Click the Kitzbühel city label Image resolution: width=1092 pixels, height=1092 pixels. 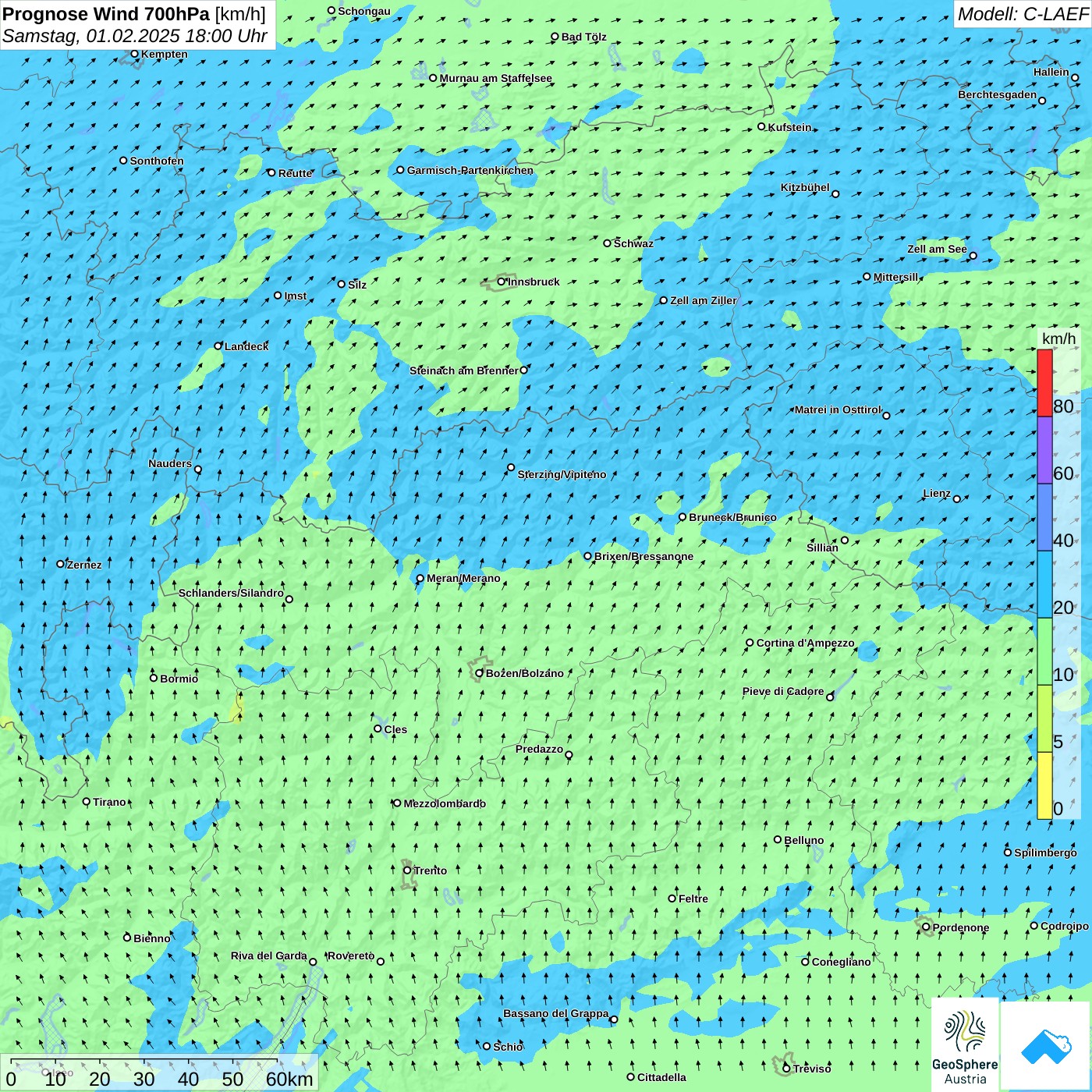(x=805, y=187)
